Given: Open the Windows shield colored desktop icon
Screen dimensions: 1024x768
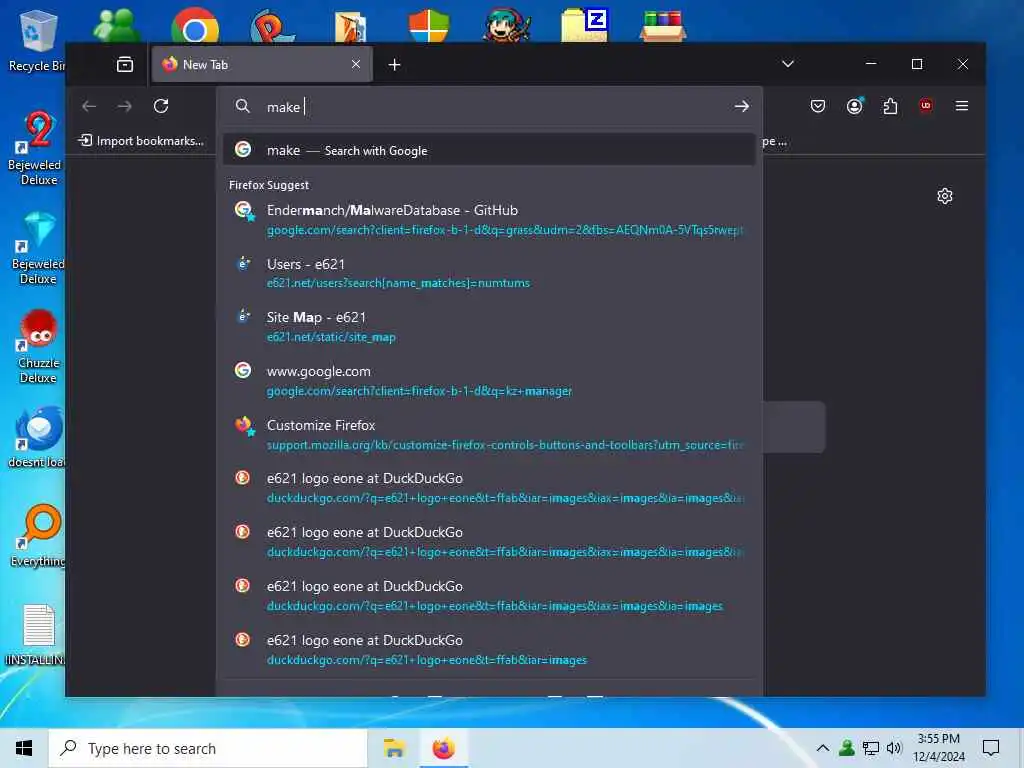Looking at the screenshot, I should tap(429, 26).
